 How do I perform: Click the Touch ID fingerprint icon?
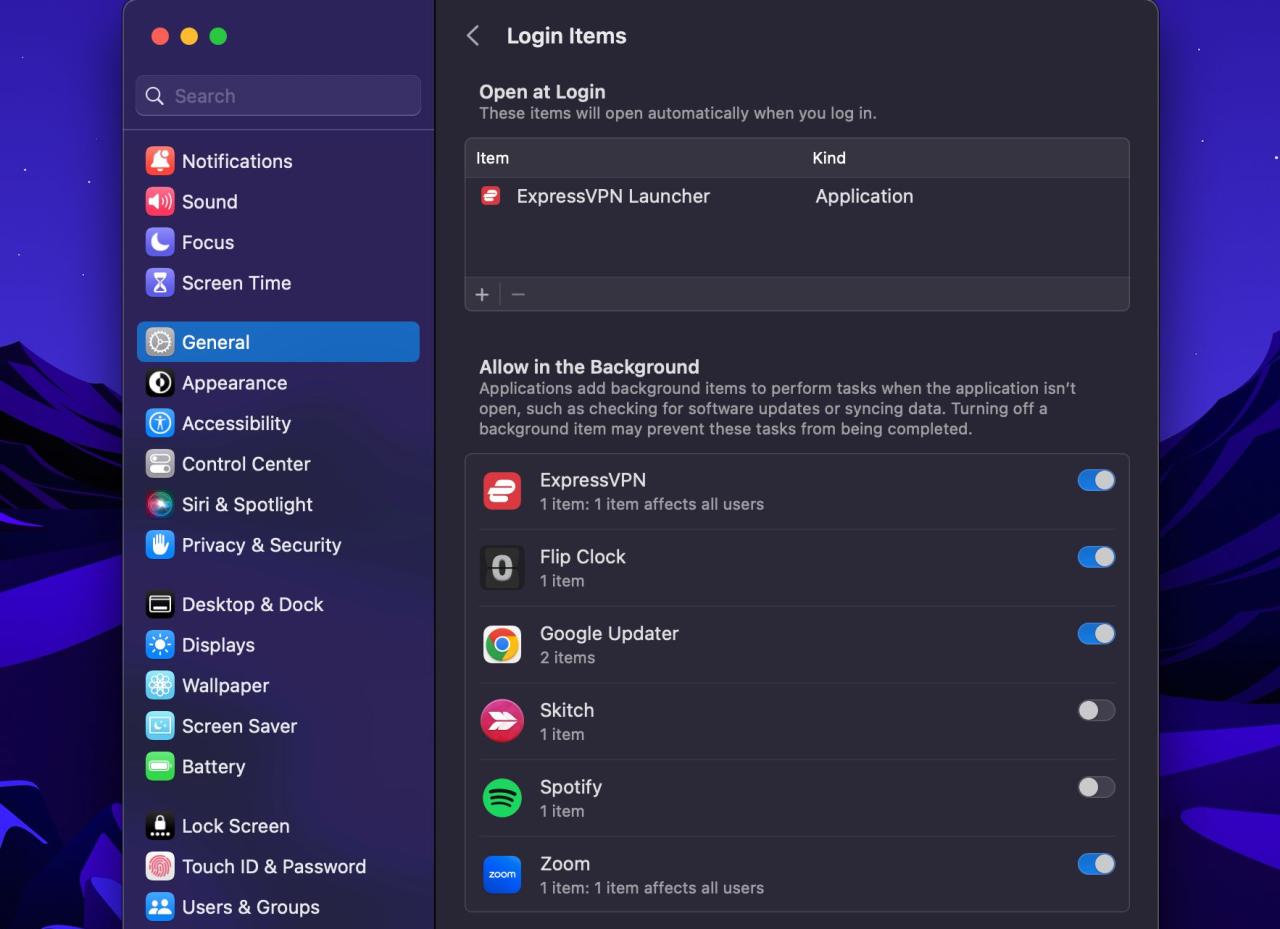pyautogui.click(x=160, y=866)
